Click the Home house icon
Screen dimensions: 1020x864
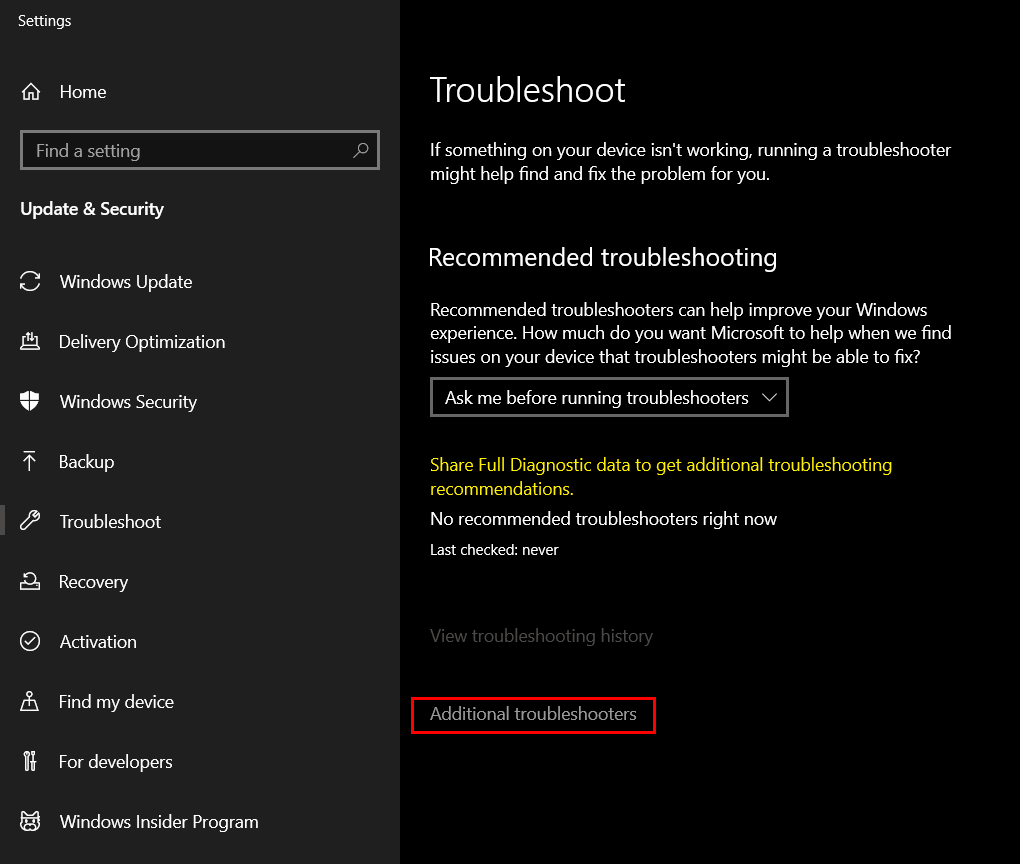[x=31, y=92]
